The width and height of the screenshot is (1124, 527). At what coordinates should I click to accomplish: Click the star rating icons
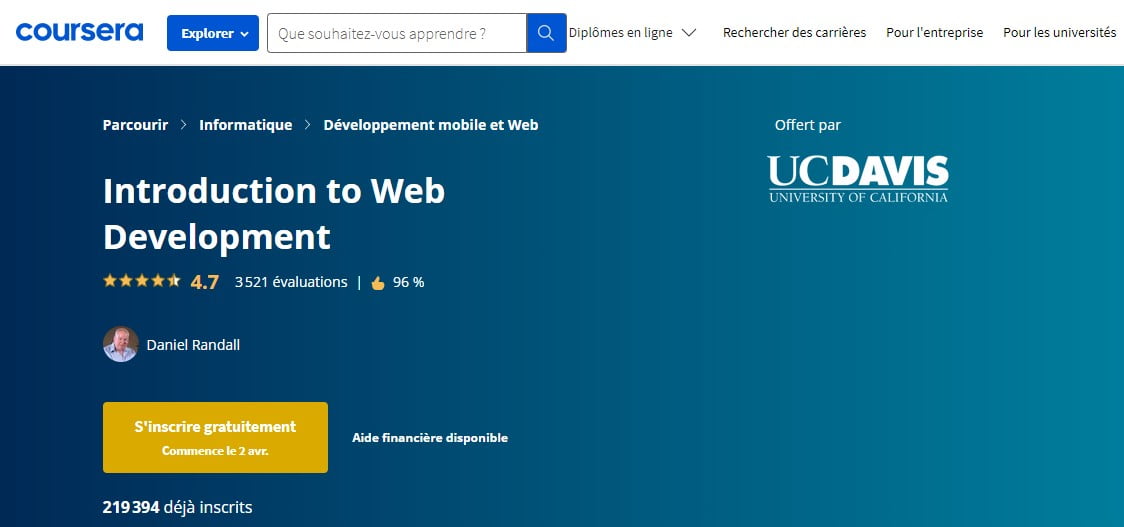click(x=141, y=281)
